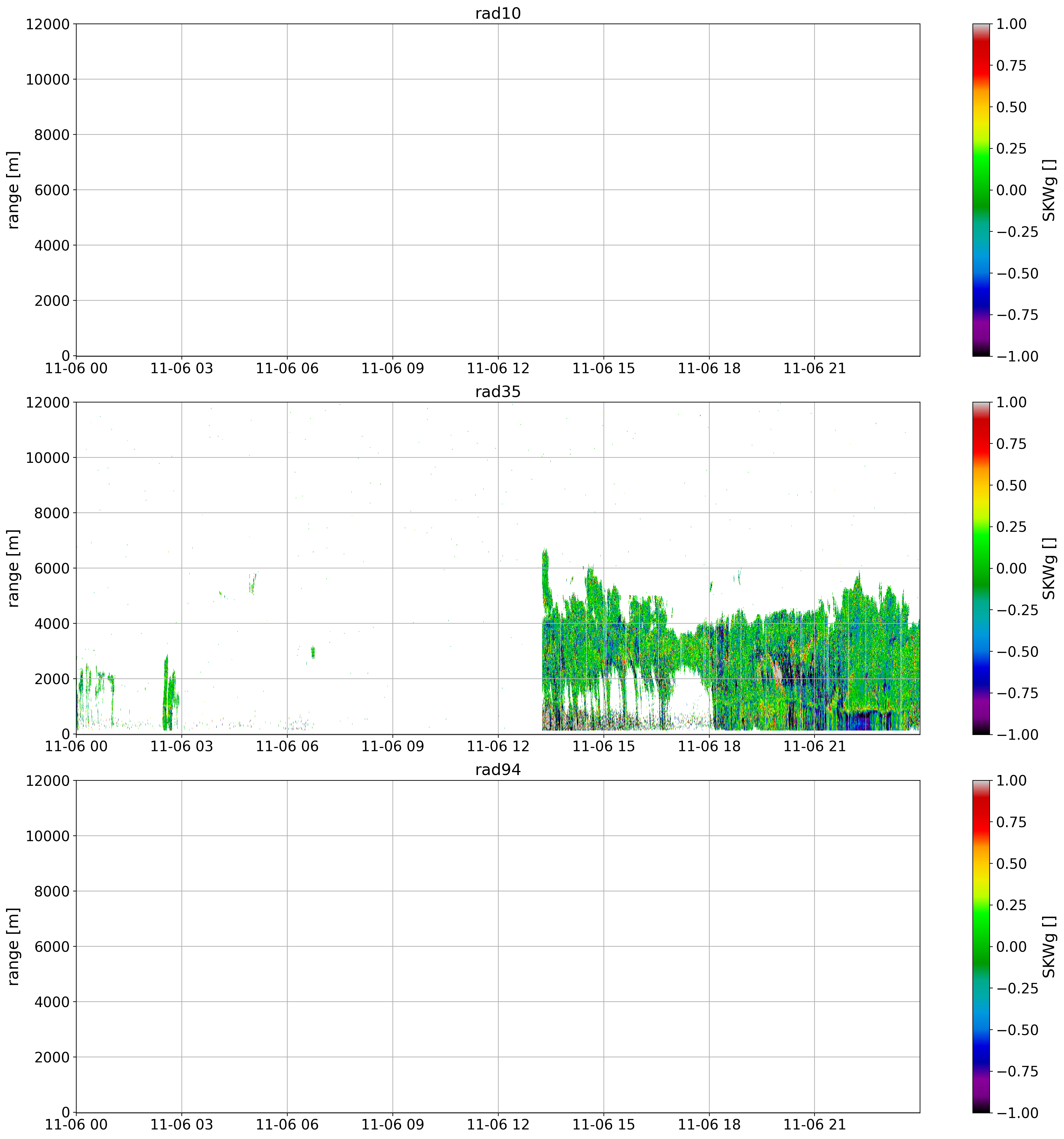Click the rad94 plot title
Viewport: 1064px width, 1139px height.
tap(498, 770)
